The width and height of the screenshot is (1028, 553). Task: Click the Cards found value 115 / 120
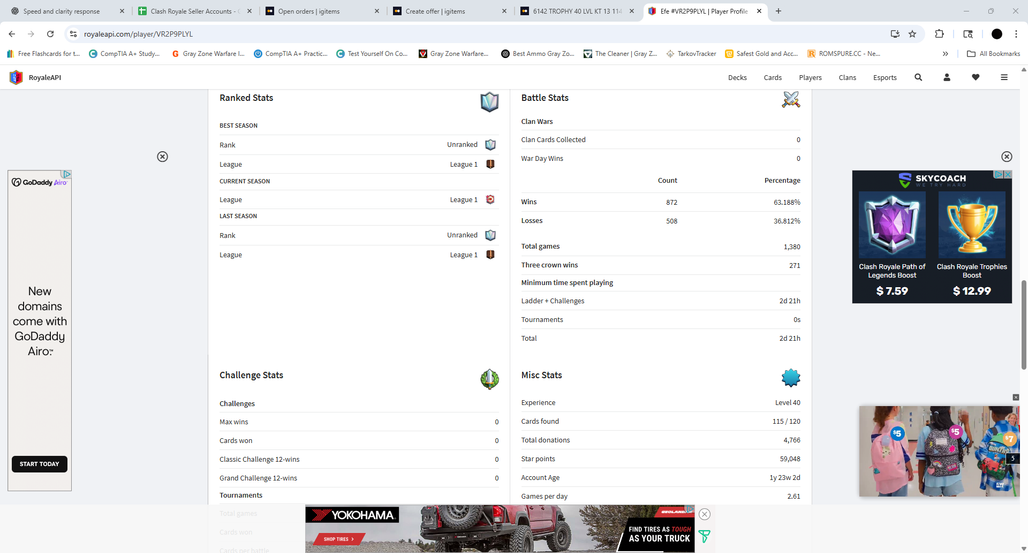click(786, 421)
